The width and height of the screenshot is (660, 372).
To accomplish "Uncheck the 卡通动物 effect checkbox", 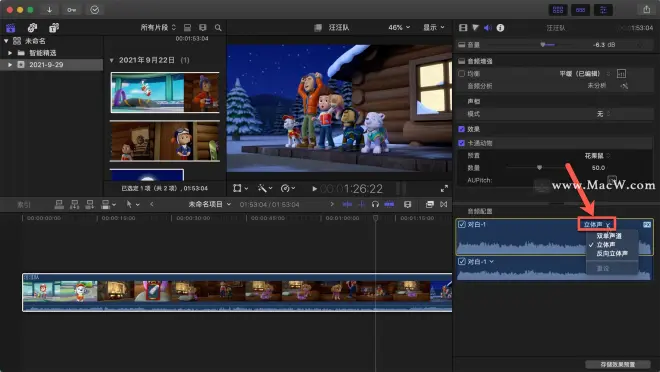I will pos(462,143).
